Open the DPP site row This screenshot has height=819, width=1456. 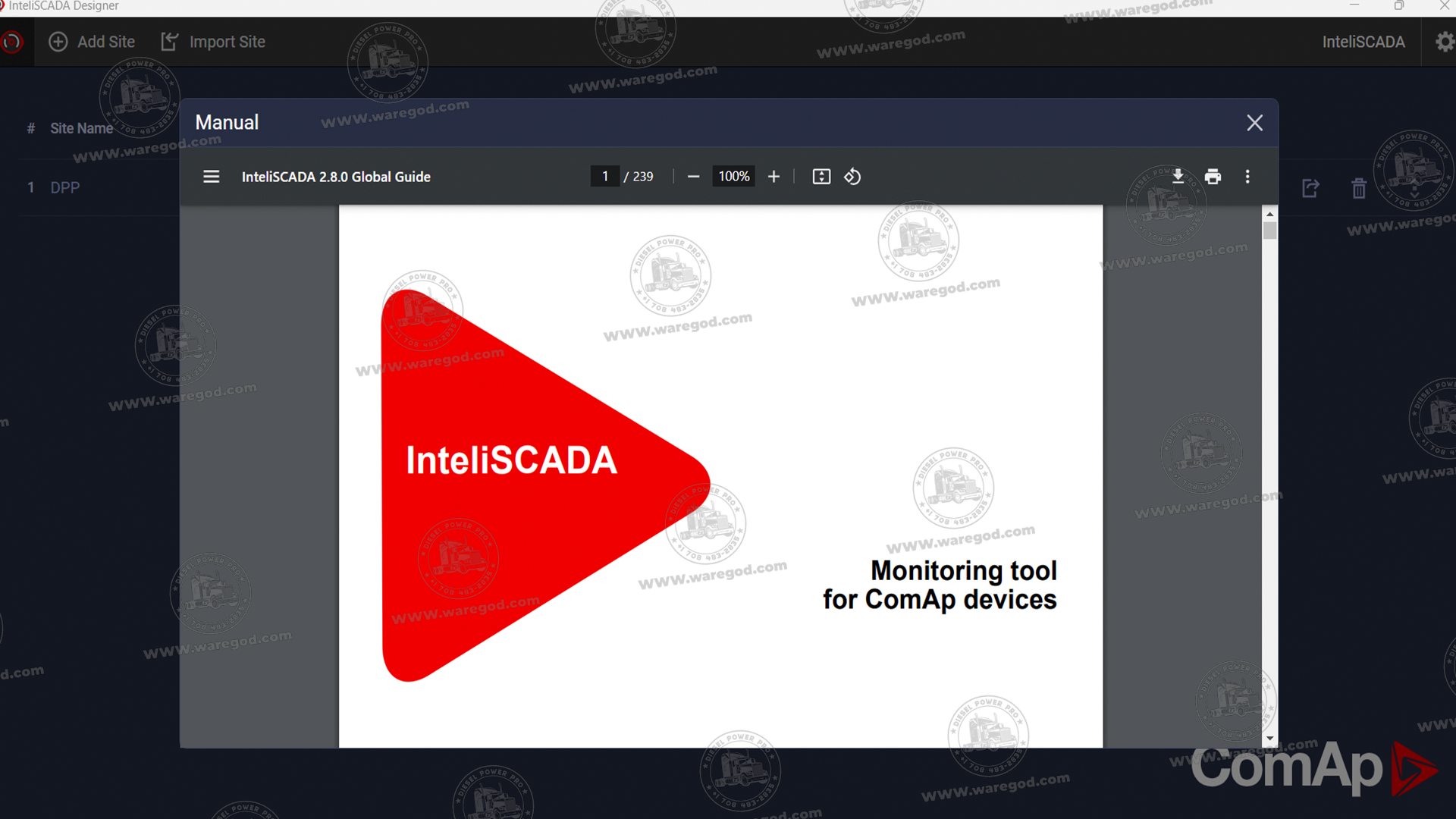[x=65, y=187]
